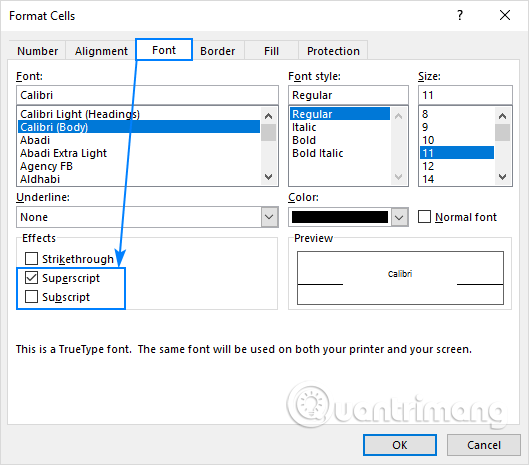Click the help question mark icon

click(460, 15)
